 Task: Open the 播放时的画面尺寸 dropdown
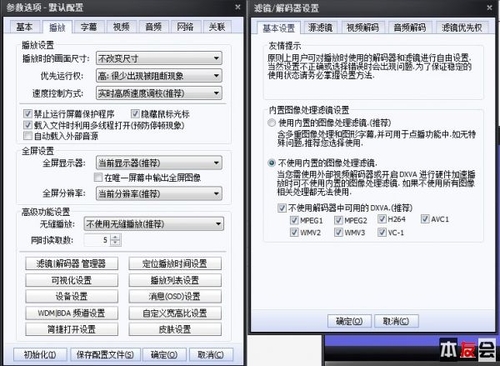point(159,58)
